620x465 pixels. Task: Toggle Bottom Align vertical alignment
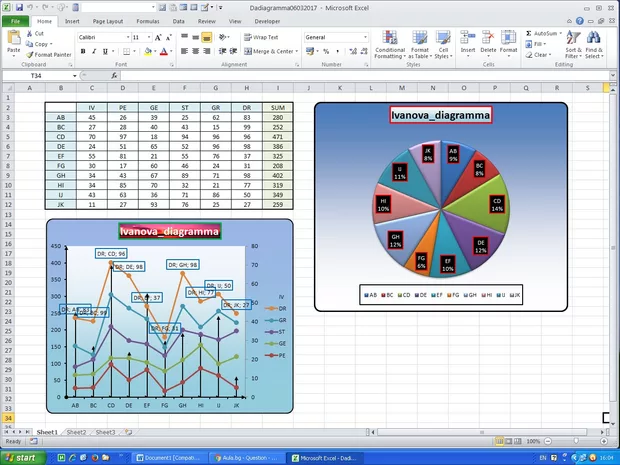(206, 38)
